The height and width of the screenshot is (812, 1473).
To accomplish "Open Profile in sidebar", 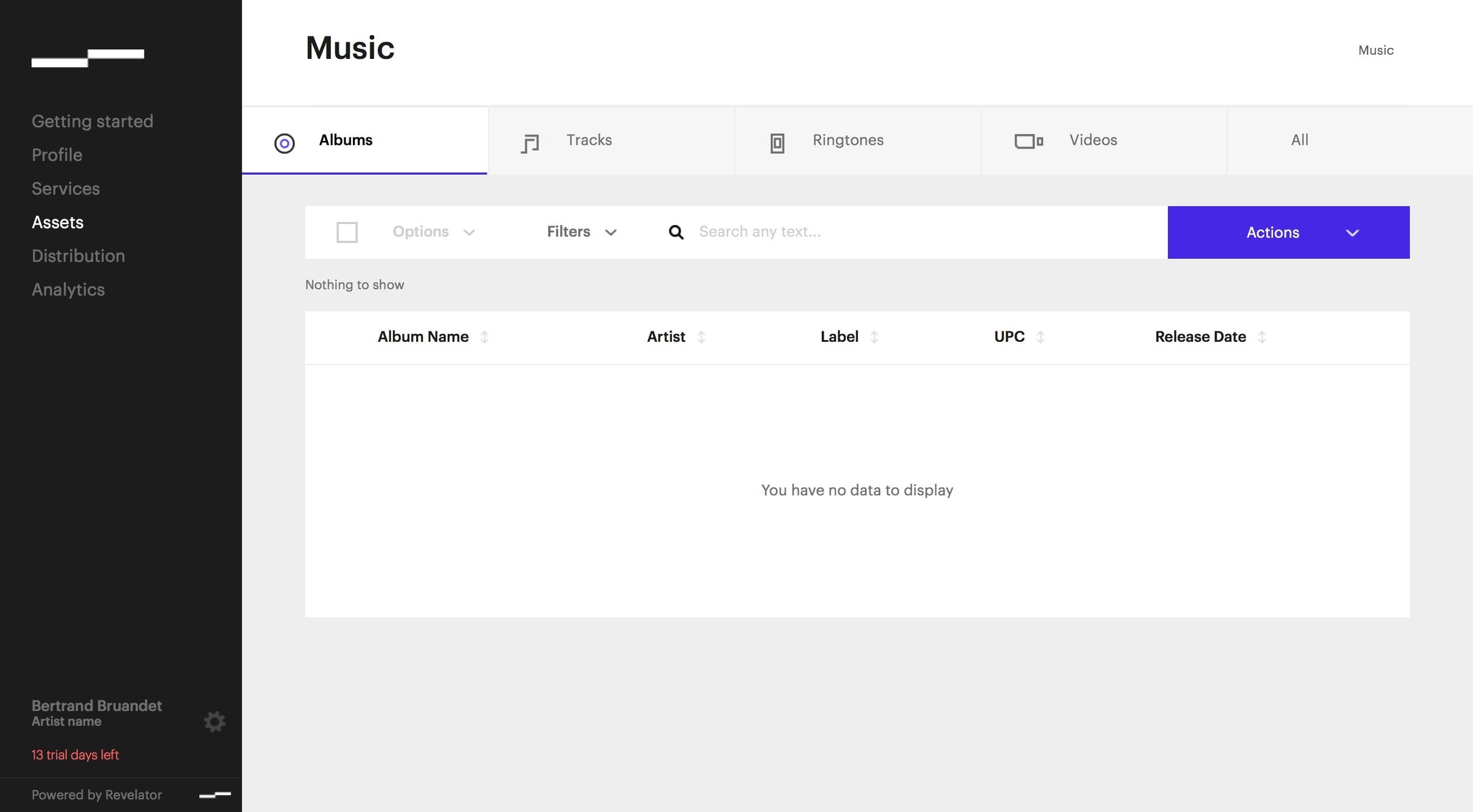I will click(56, 155).
